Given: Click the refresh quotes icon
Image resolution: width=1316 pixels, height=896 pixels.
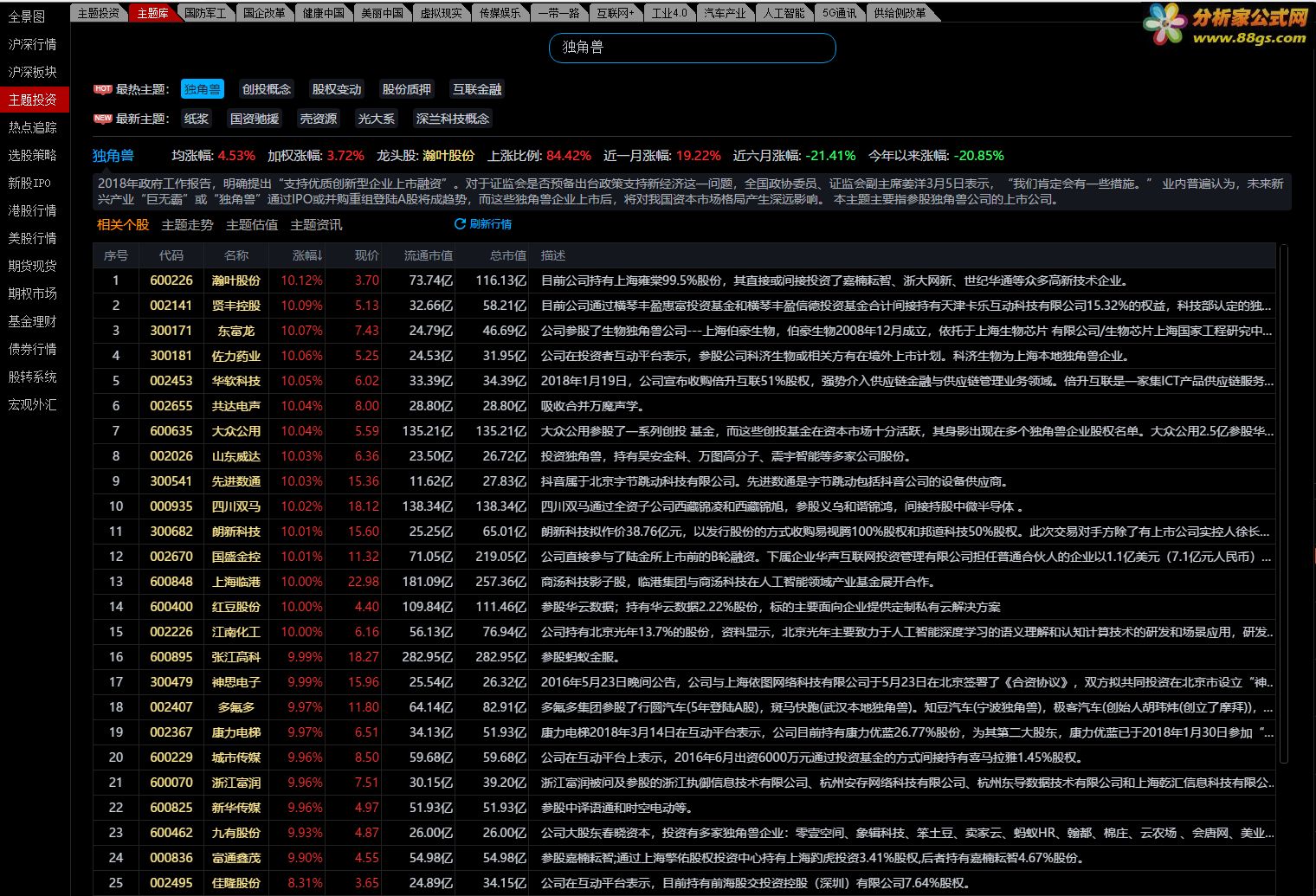Looking at the screenshot, I should (460, 224).
